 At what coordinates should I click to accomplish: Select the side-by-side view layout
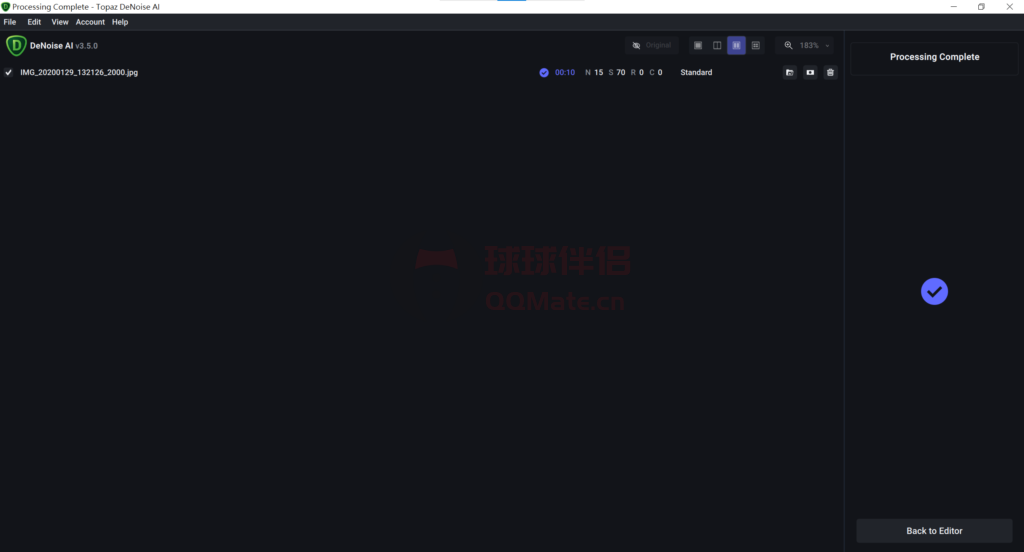pos(736,46)
